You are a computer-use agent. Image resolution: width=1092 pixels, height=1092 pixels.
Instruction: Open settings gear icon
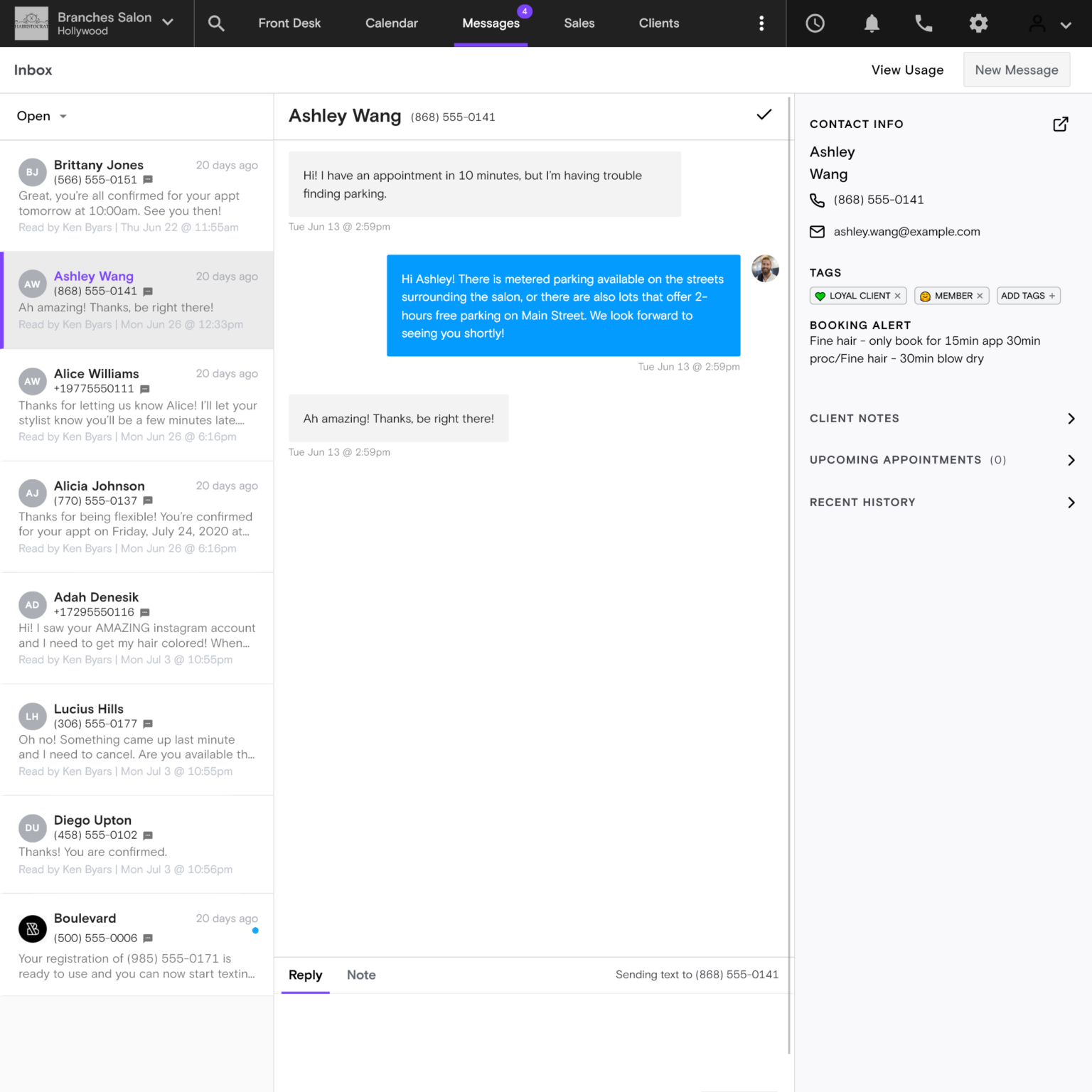click(x=978, y=23)
